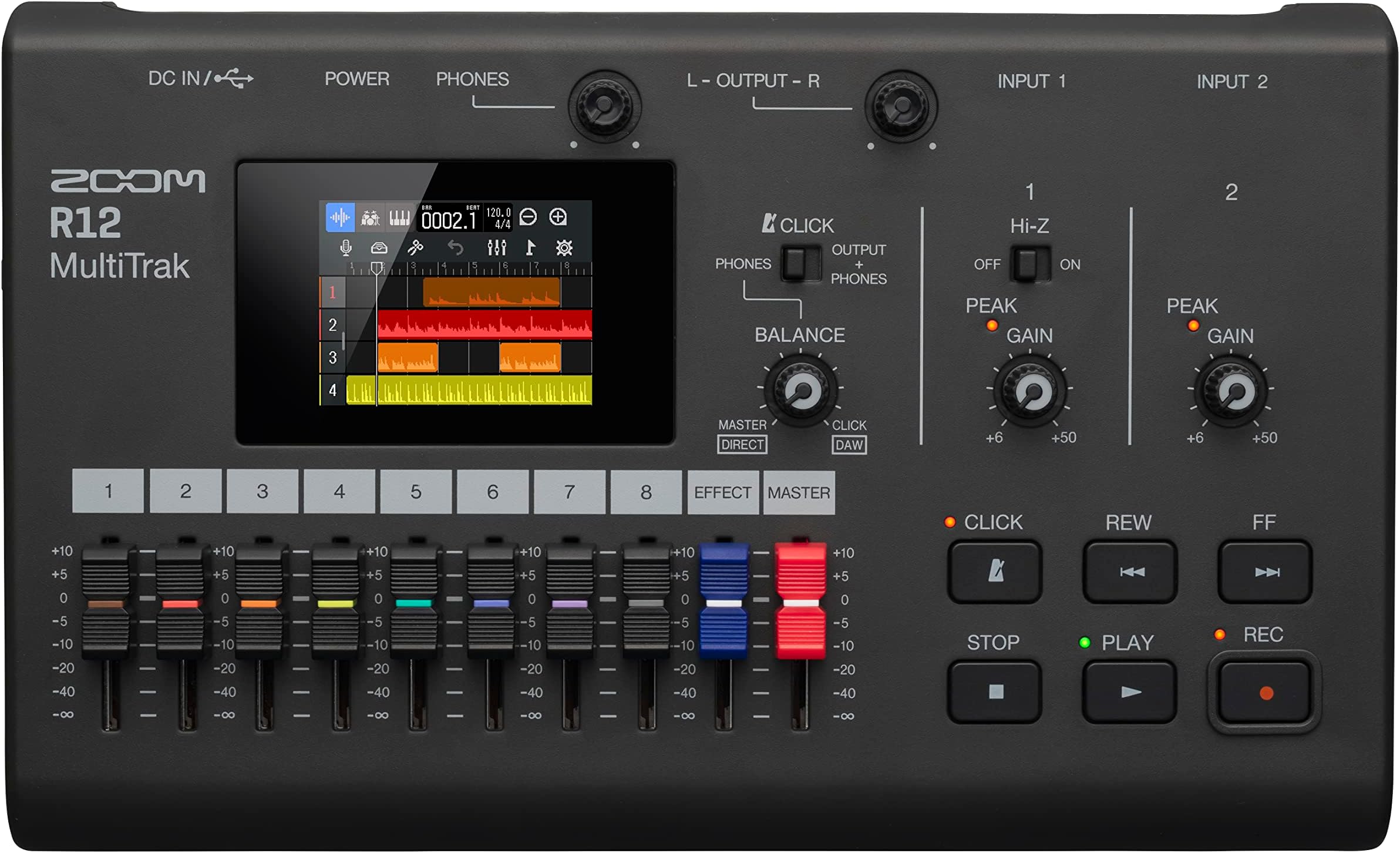Tap the undo arrow icon
The height and width of the screenshot is (853, 1400).
(456, 248)
